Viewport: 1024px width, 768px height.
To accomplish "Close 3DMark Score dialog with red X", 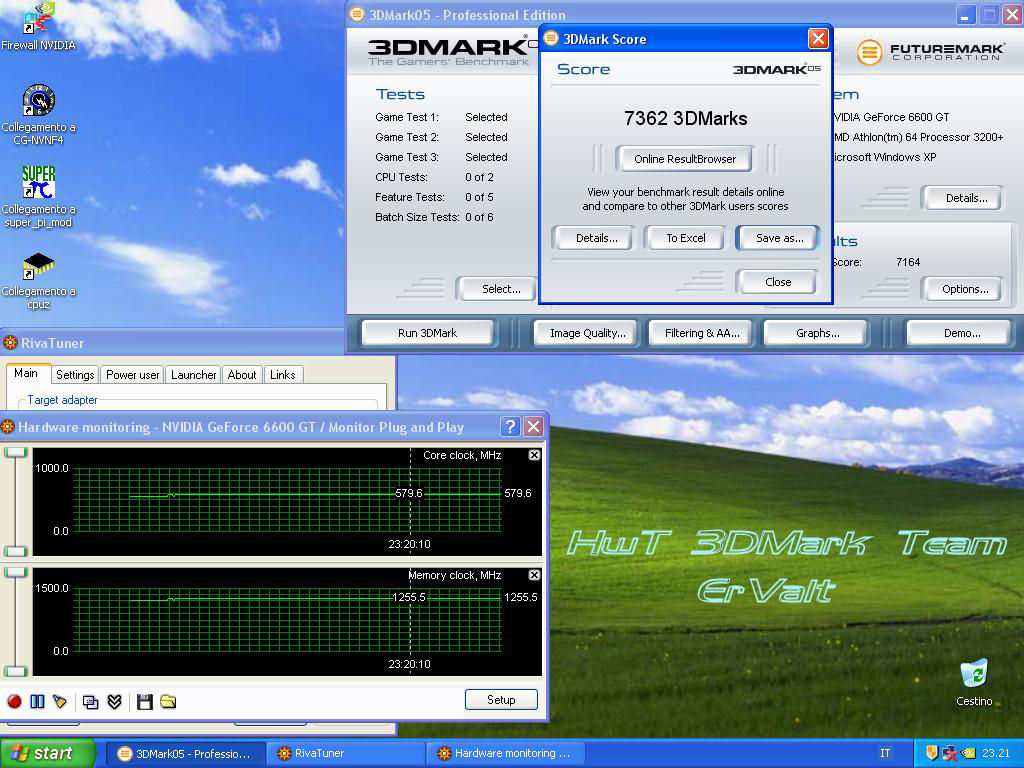I will 818,39.
